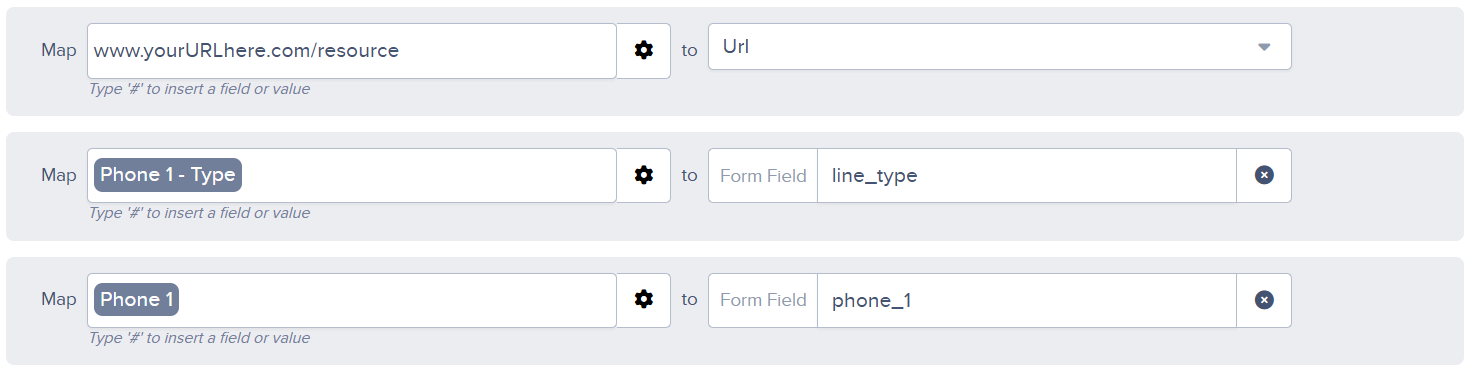The image size is (1472, 372).
Task: Open gear settings for URL mapping row
Action: pos(643,50)
